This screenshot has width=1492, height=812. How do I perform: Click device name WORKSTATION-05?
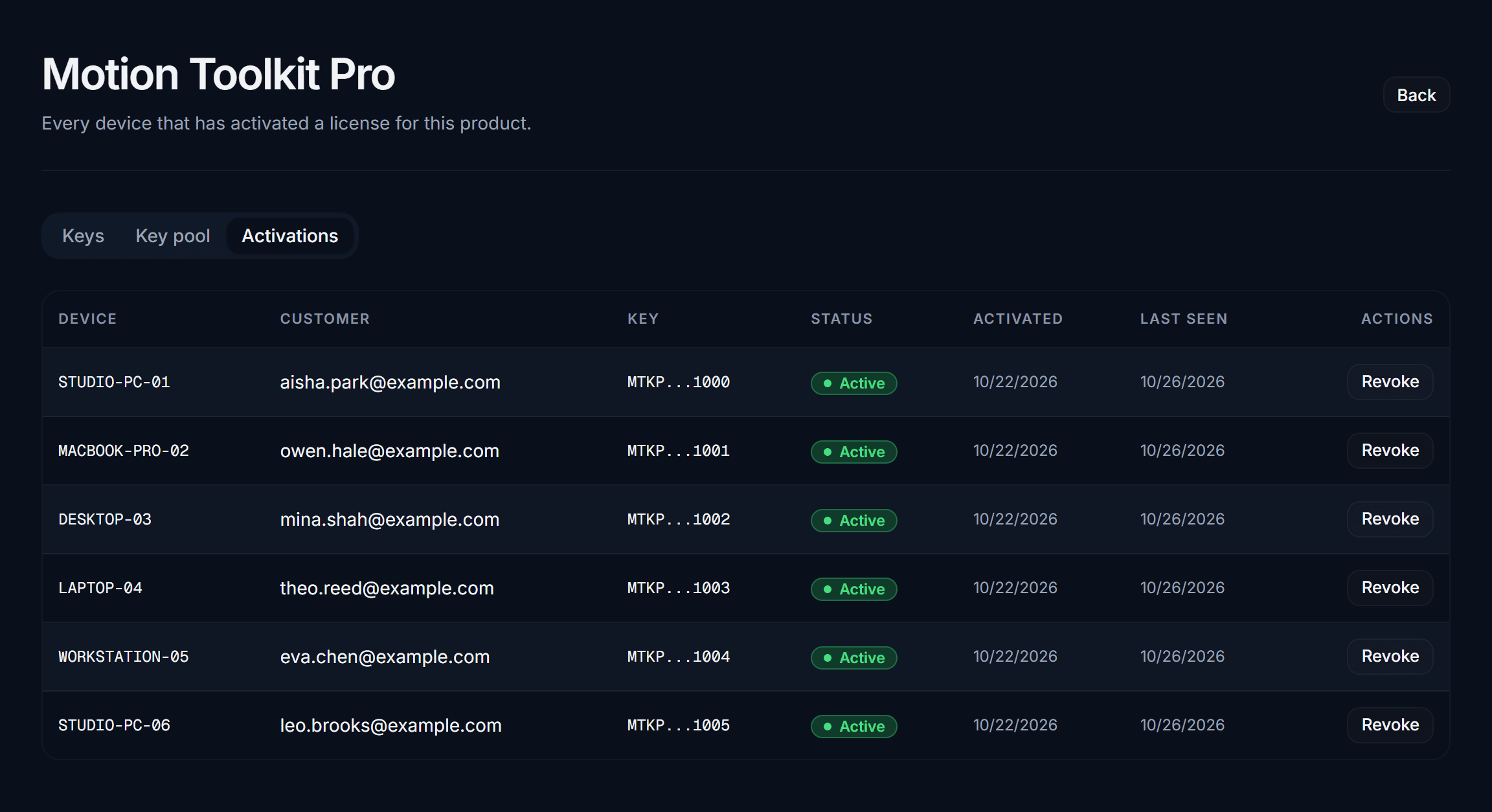click(124, 657)
